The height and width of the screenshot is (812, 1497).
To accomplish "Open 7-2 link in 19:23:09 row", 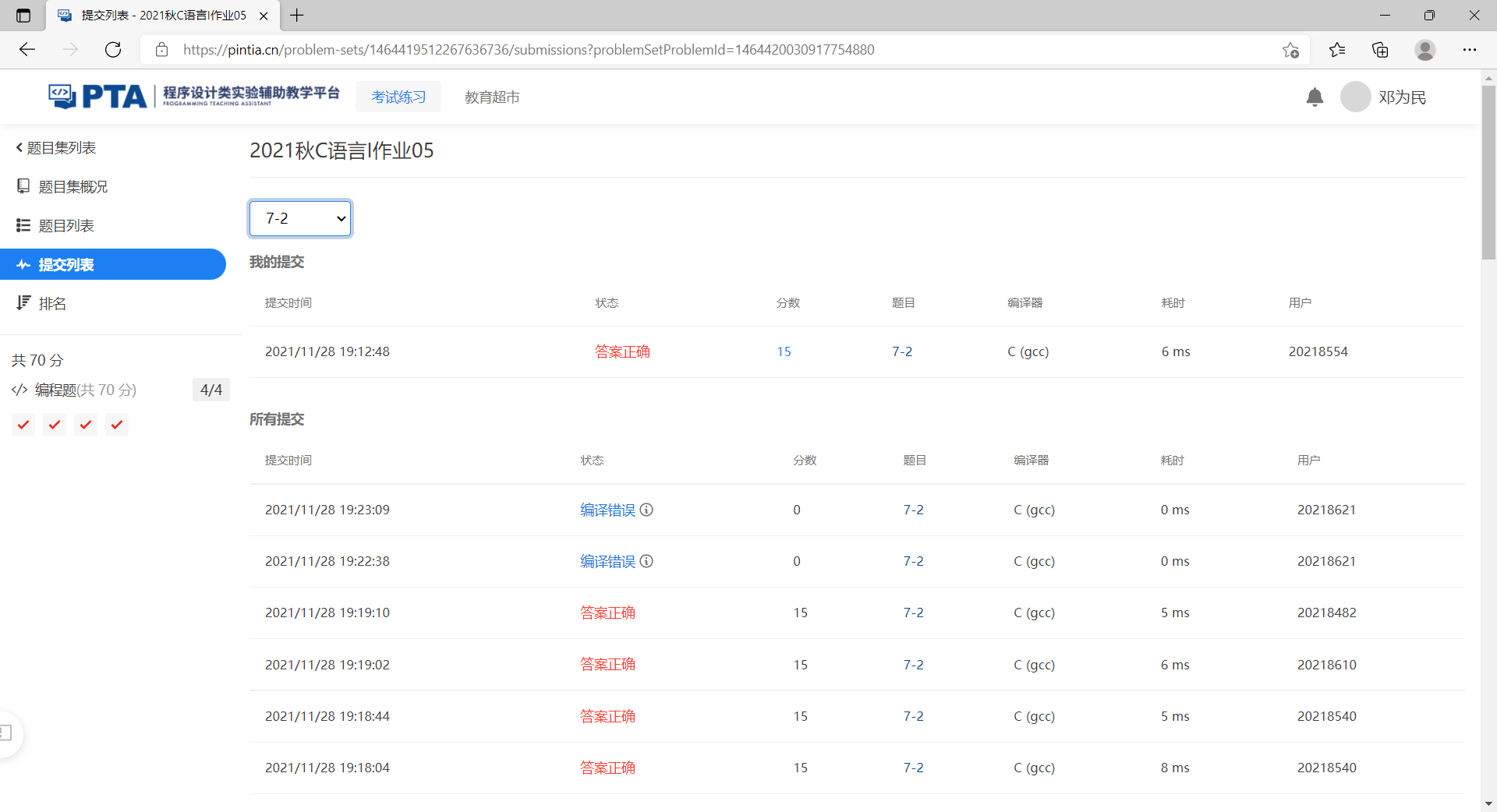I will 913,510.
